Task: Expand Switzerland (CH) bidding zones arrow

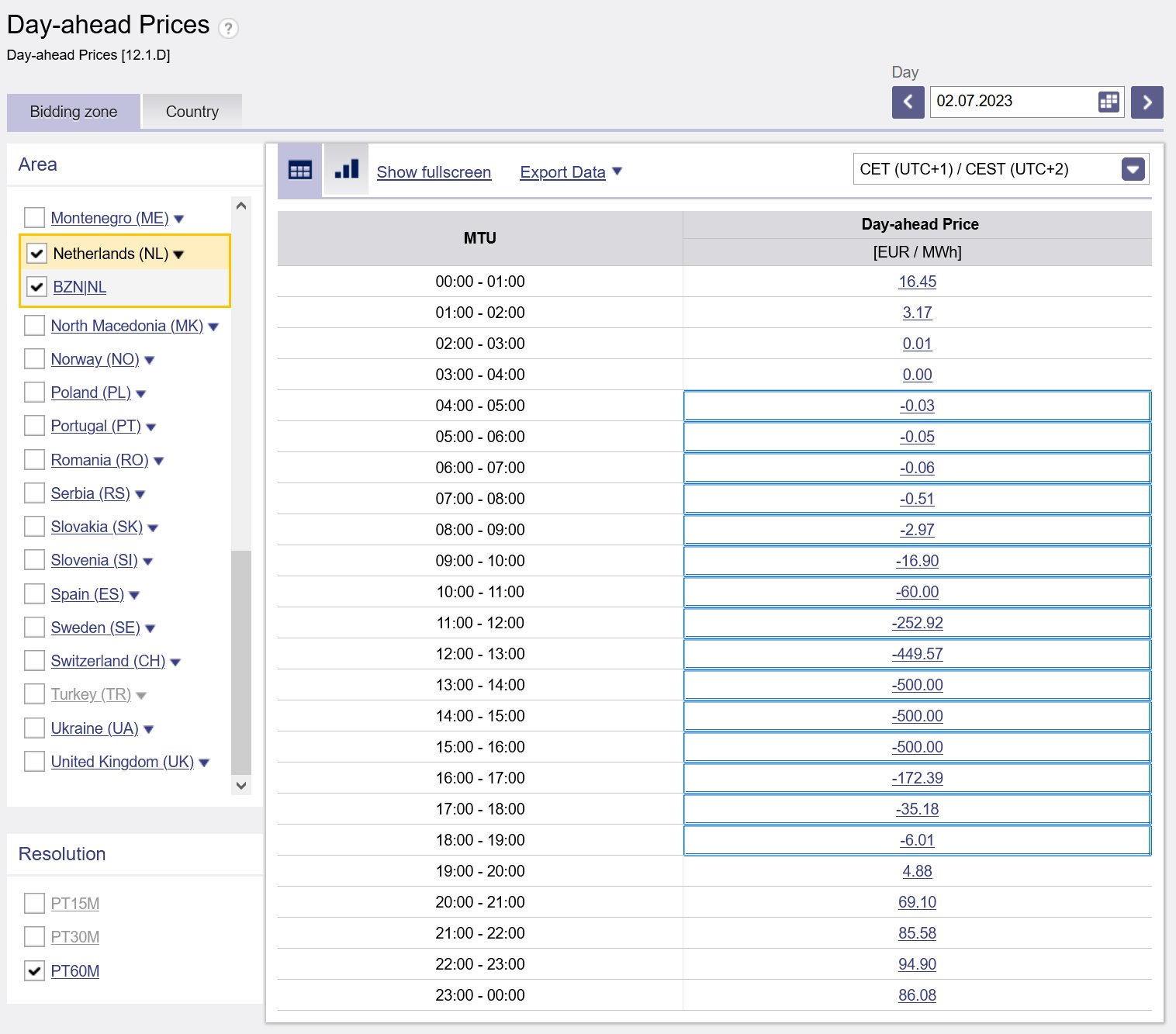Action: (x=175, y=662)
